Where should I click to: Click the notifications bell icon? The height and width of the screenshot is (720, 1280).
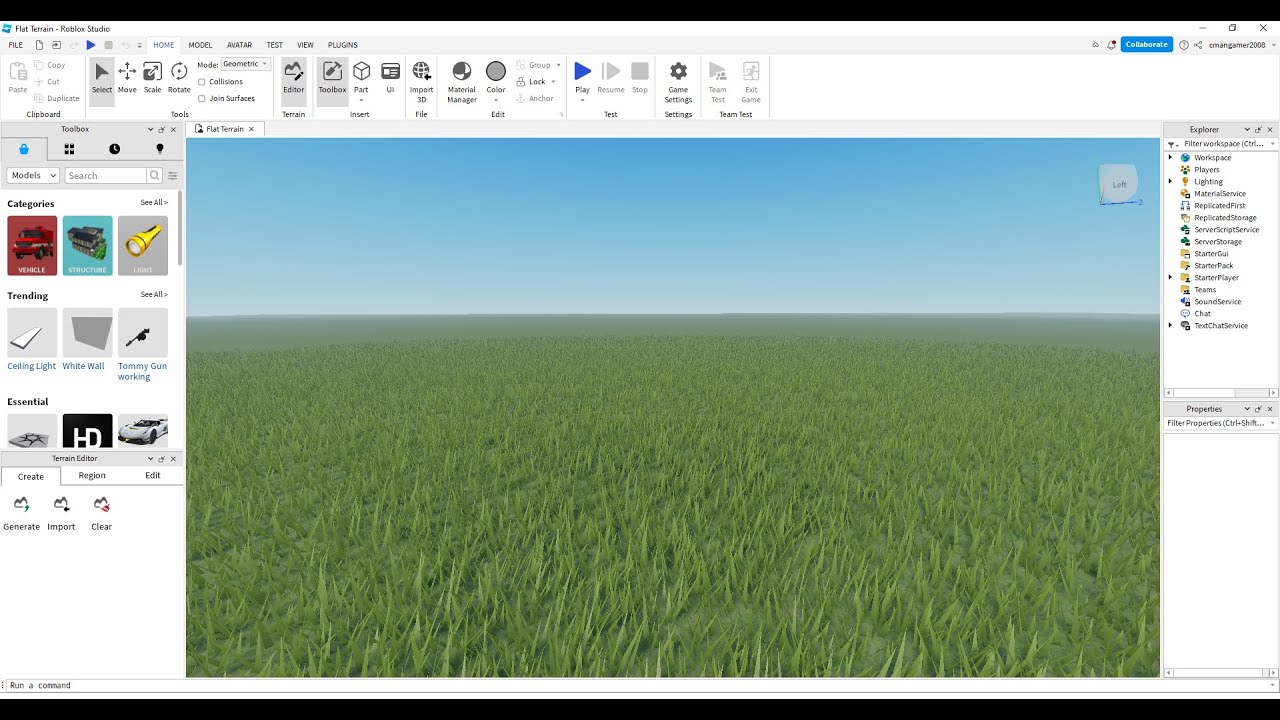1111,45
